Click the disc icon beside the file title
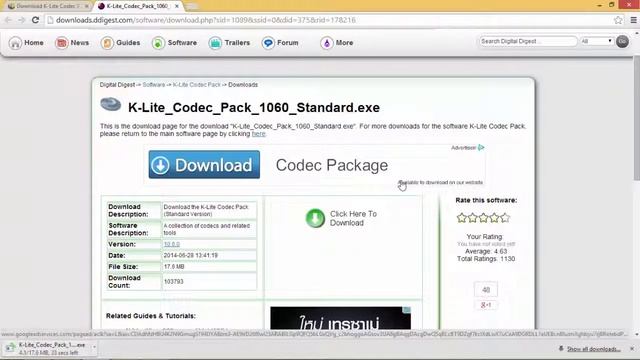 (x=111, y=104)
